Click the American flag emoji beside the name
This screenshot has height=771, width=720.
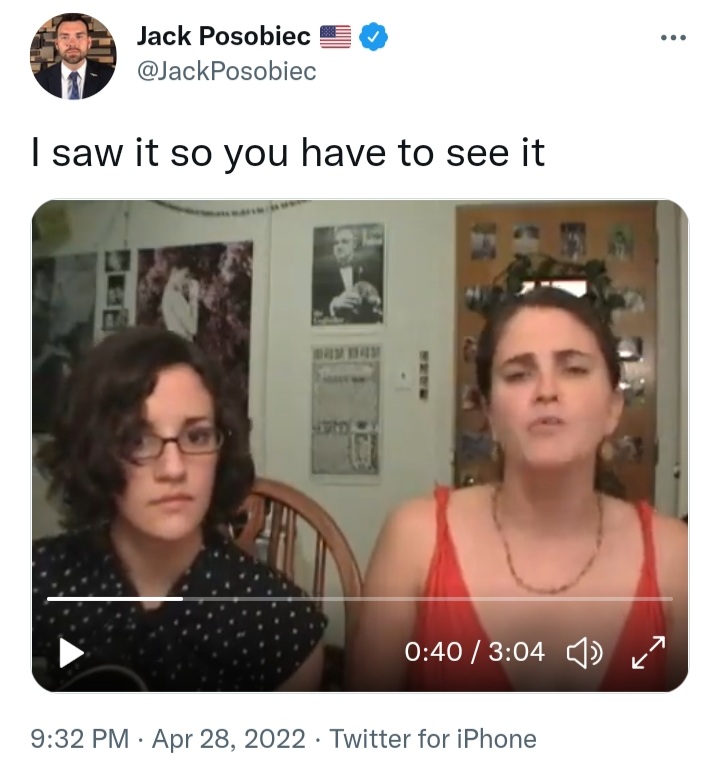tap(335, 36)
